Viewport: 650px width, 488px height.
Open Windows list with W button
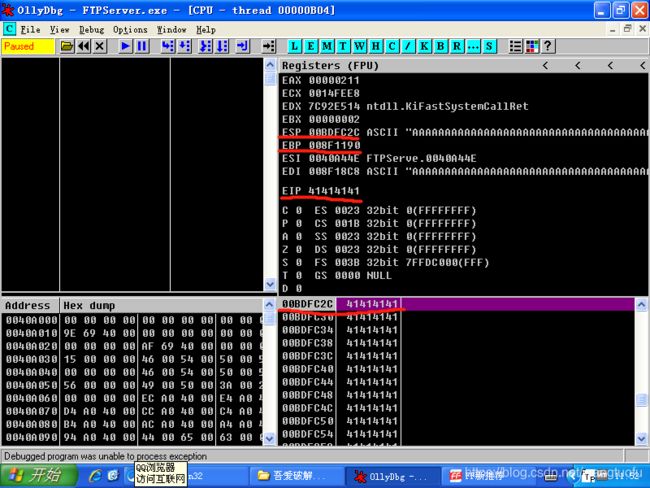359,46
